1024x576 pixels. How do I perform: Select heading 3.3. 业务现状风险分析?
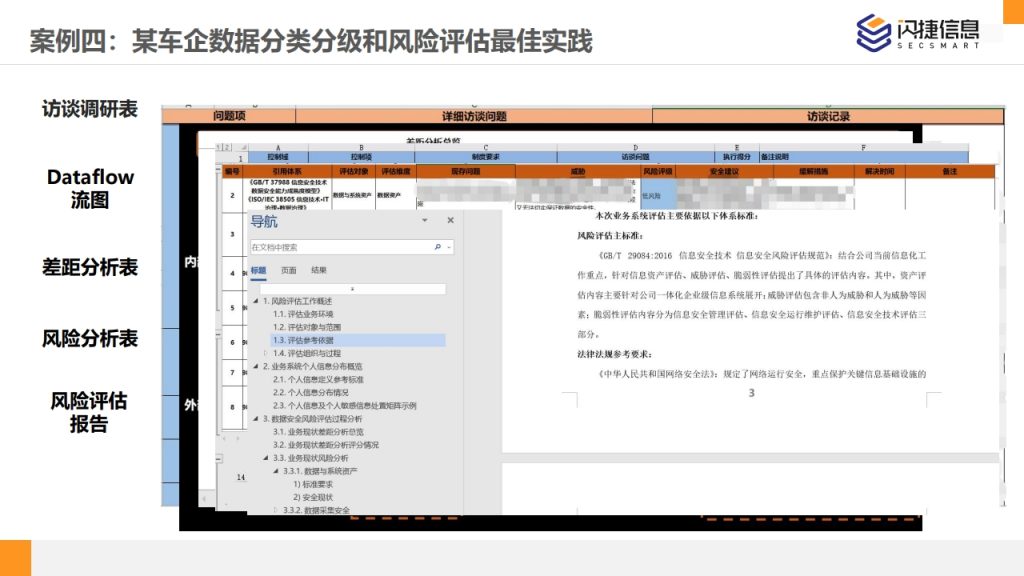(311, 458)
